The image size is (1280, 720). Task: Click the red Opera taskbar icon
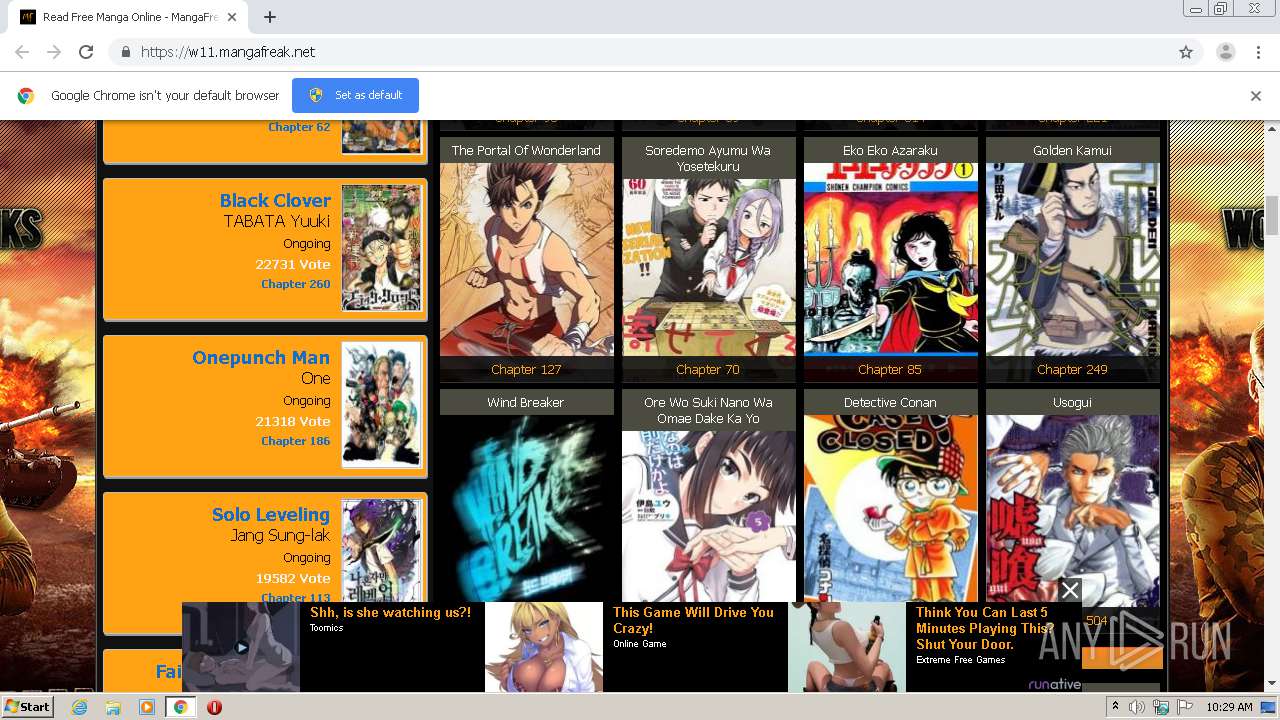point(214,707)
